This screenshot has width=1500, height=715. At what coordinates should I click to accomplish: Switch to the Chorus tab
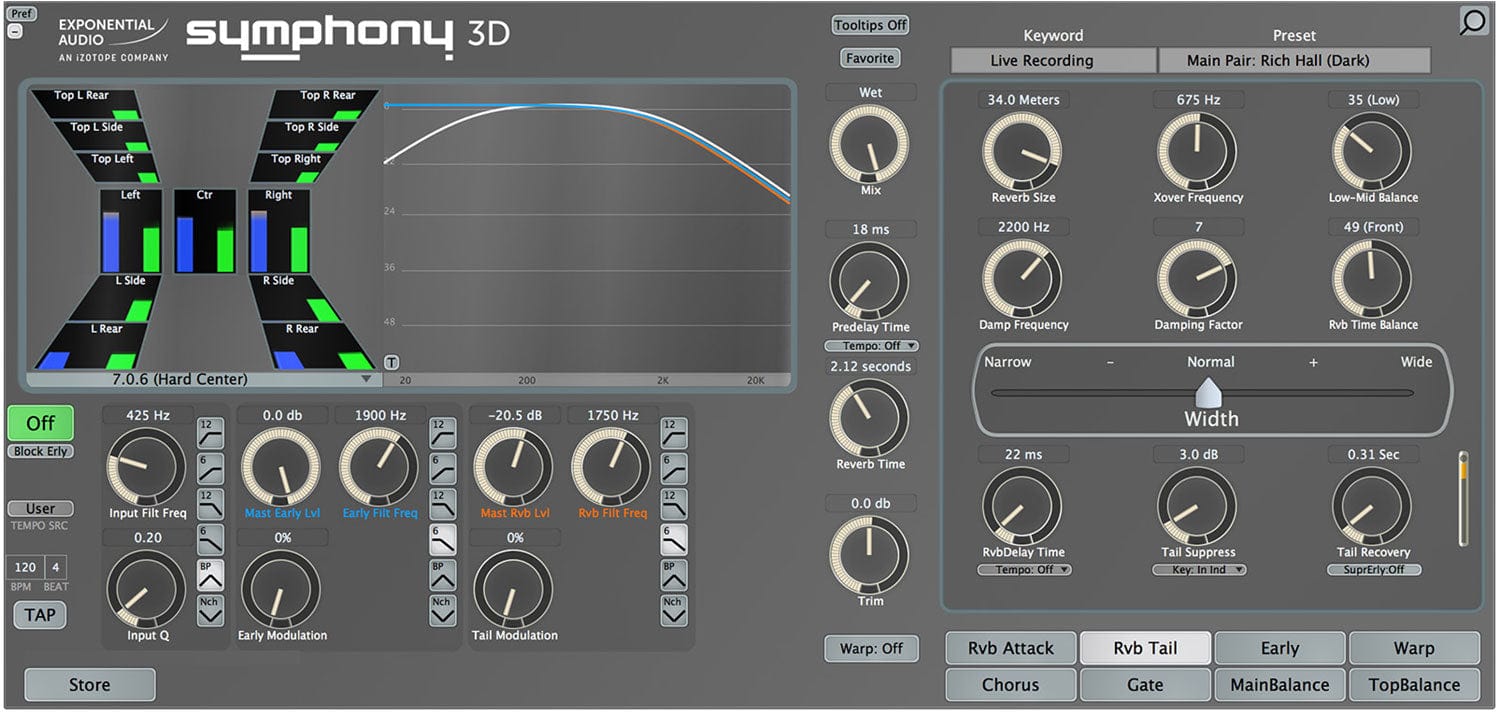click(x=1011, y=685)
